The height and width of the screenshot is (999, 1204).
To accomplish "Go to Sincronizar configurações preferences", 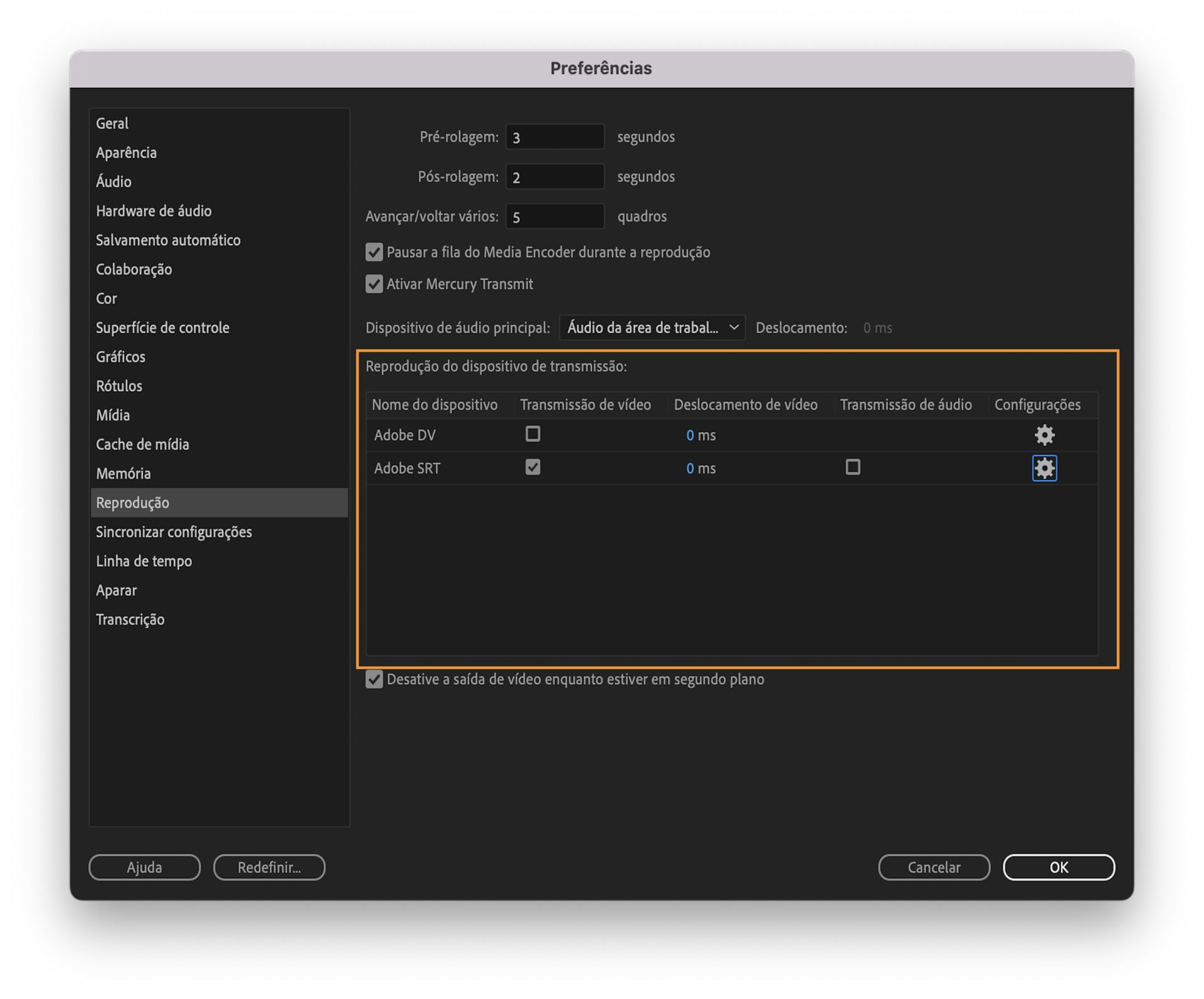I will tap(174, 532).
